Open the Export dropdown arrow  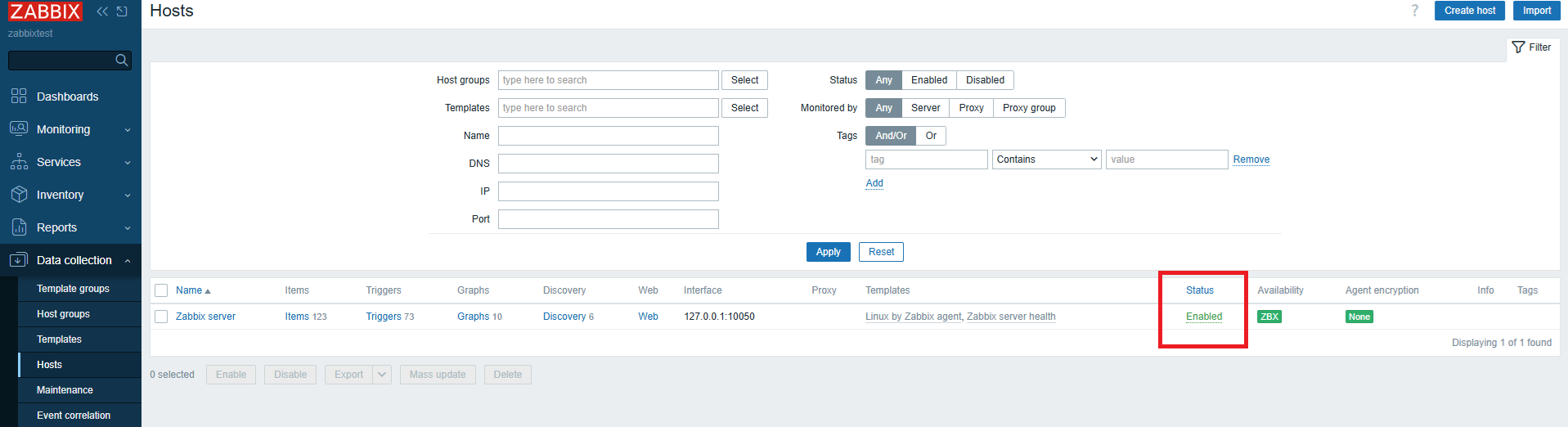tap(382, 375)
